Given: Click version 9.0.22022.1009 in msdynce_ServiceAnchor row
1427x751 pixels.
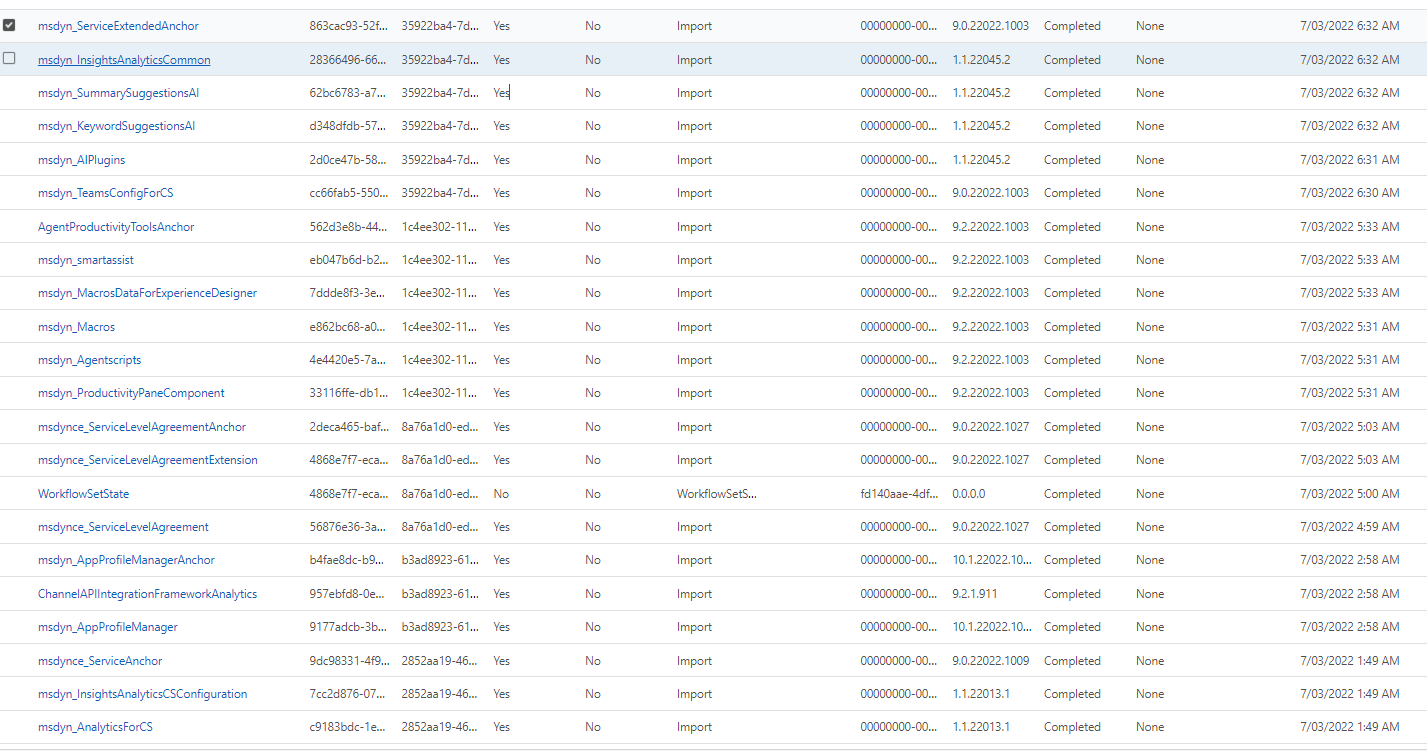Looking at the screenshot, I should tap(990, 661).
